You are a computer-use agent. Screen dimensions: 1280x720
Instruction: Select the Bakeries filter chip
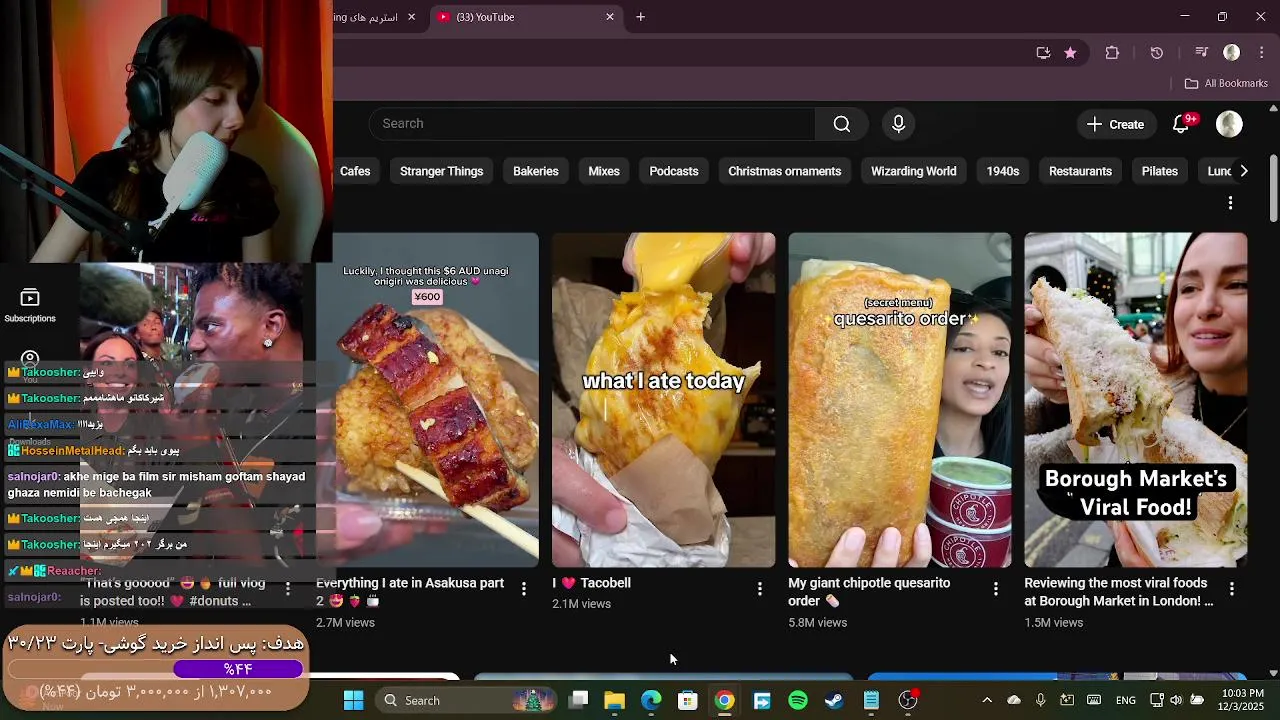535,171
